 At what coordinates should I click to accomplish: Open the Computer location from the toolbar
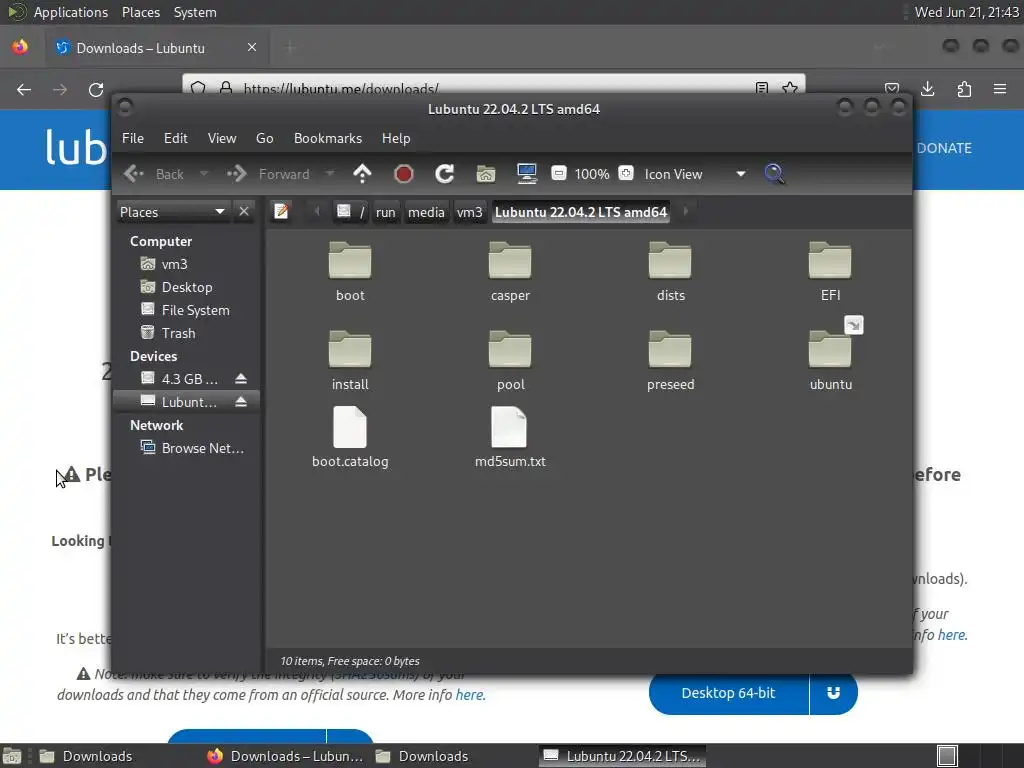[526, 174]
